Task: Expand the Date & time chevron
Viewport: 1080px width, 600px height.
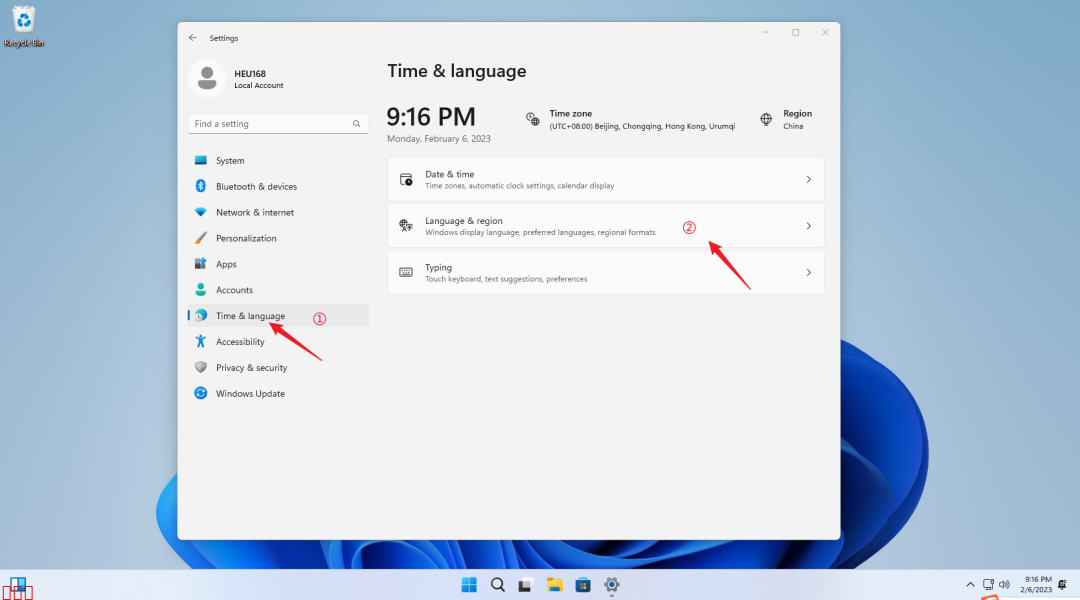Action: tap(809, 180)
